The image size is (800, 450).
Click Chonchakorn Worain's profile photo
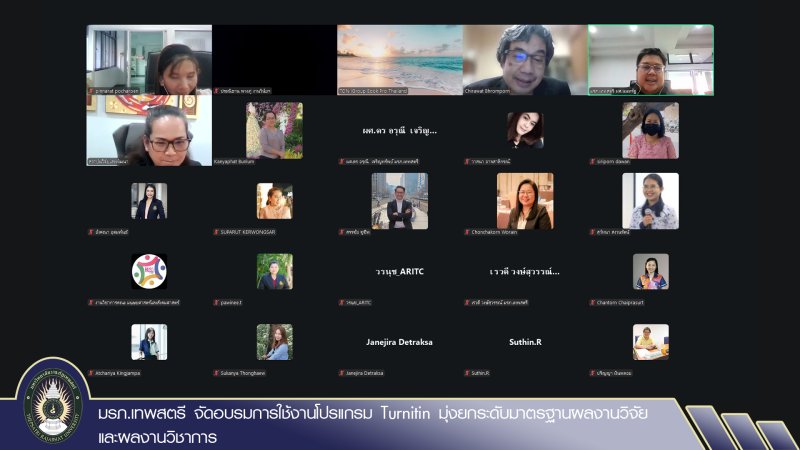coord(525,201)
